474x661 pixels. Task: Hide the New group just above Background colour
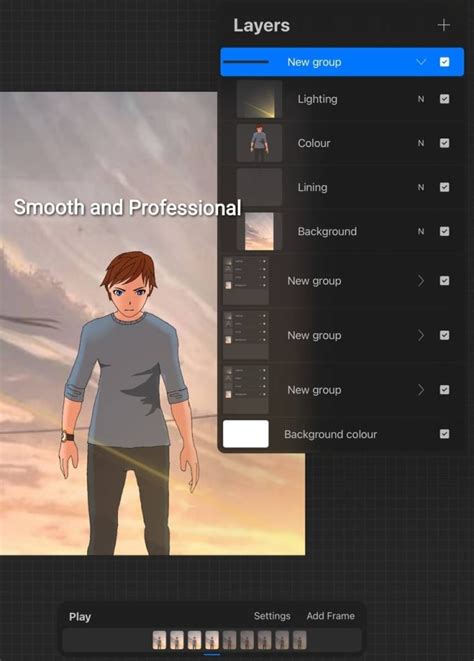point(444,390)
